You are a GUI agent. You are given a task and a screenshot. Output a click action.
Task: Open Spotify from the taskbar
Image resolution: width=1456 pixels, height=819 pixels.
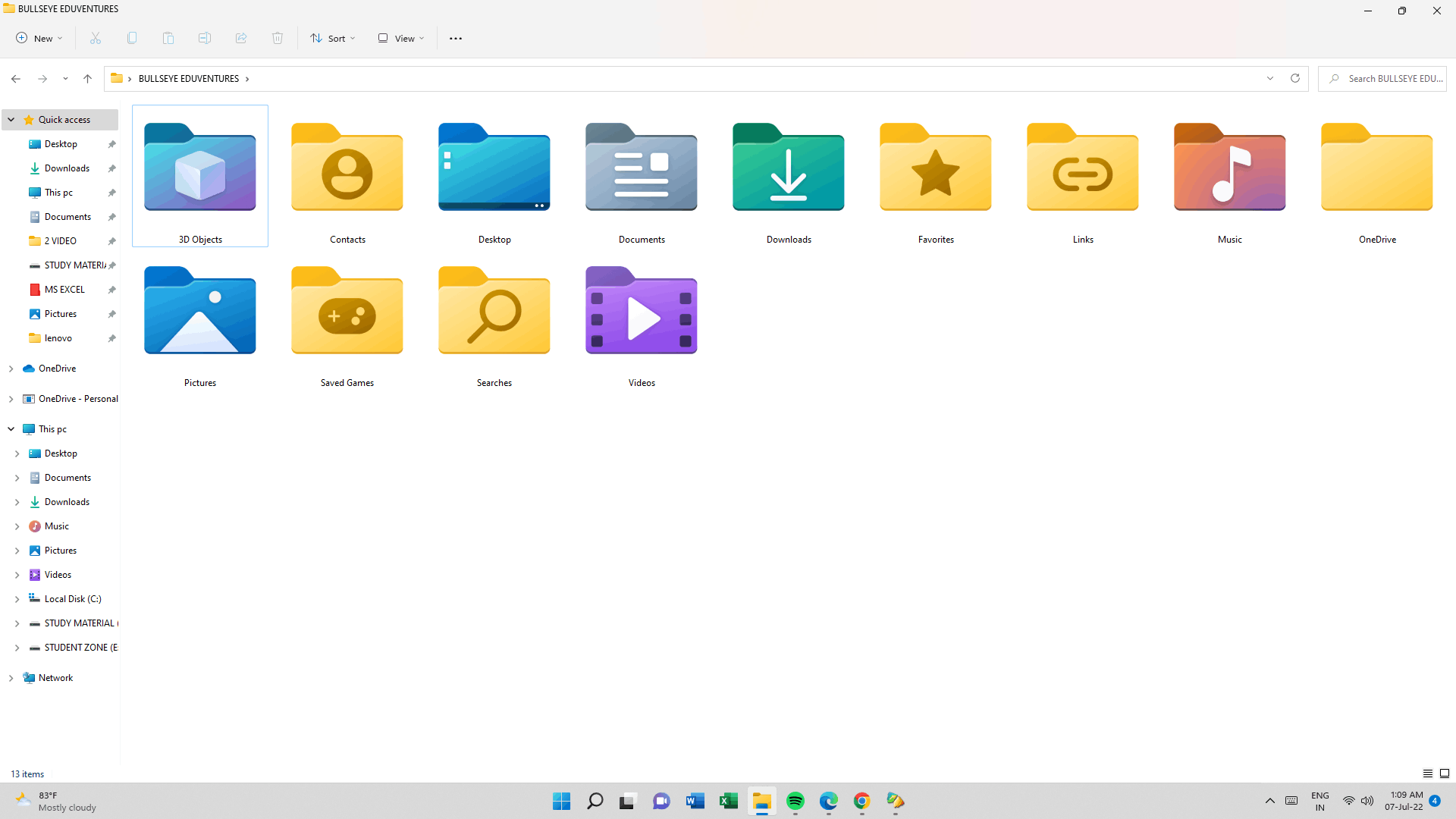795,801
